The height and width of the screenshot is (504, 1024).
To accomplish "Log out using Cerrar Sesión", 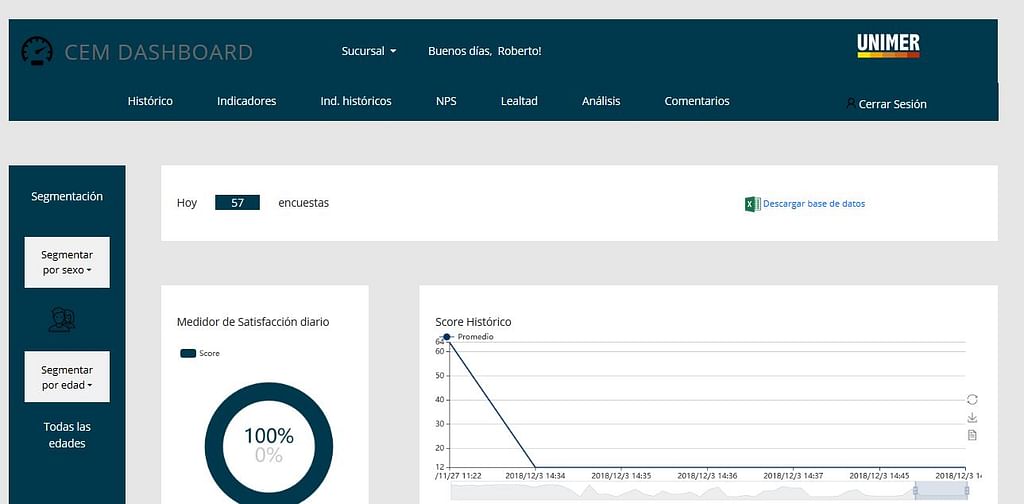I will pyautogui.click(x=892, y=104).
